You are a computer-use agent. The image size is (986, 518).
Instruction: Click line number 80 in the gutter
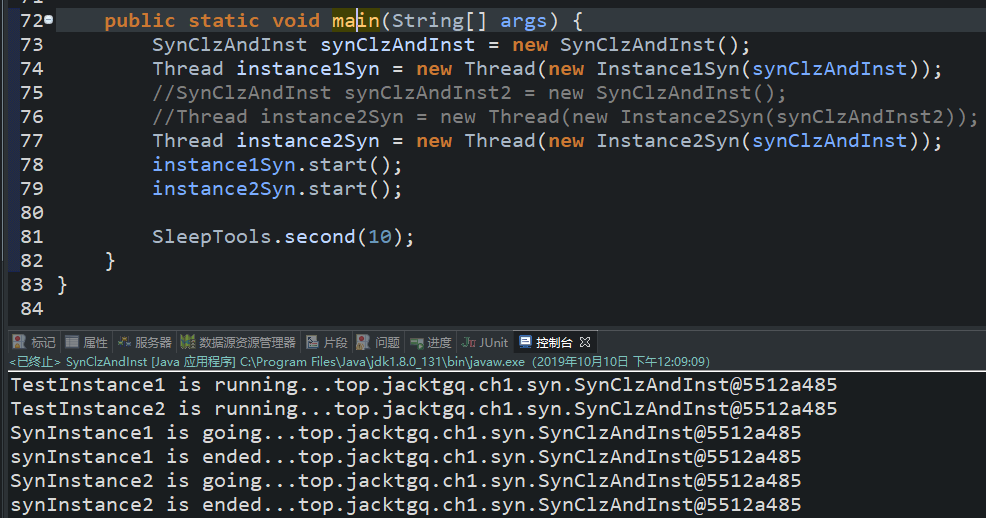tap(31, 212)
